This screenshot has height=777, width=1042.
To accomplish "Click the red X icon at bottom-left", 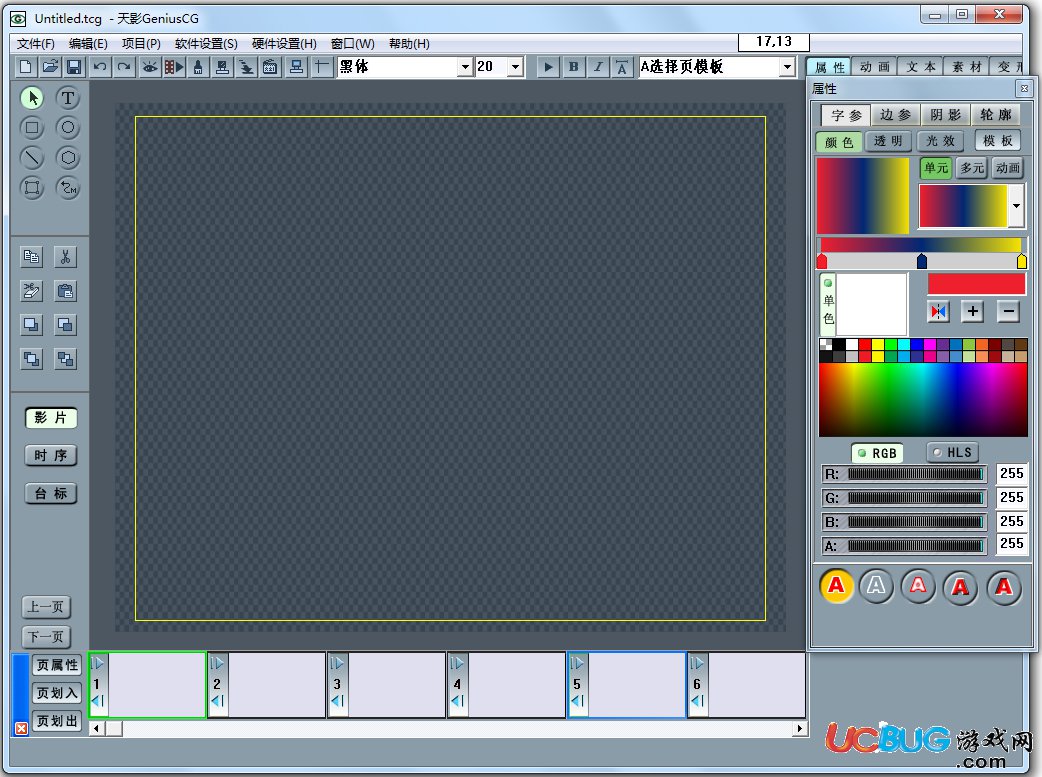I will pos(21,728).
